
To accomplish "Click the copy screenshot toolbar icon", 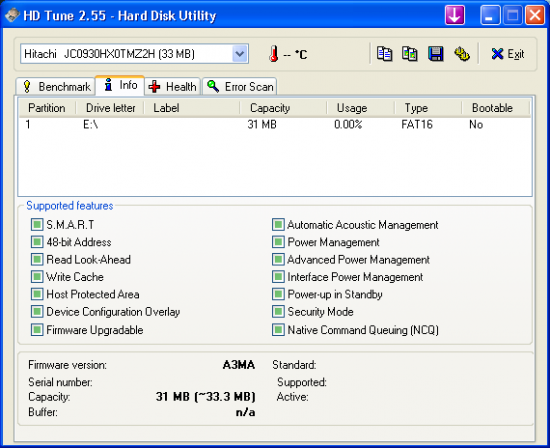I will point(410,54).
